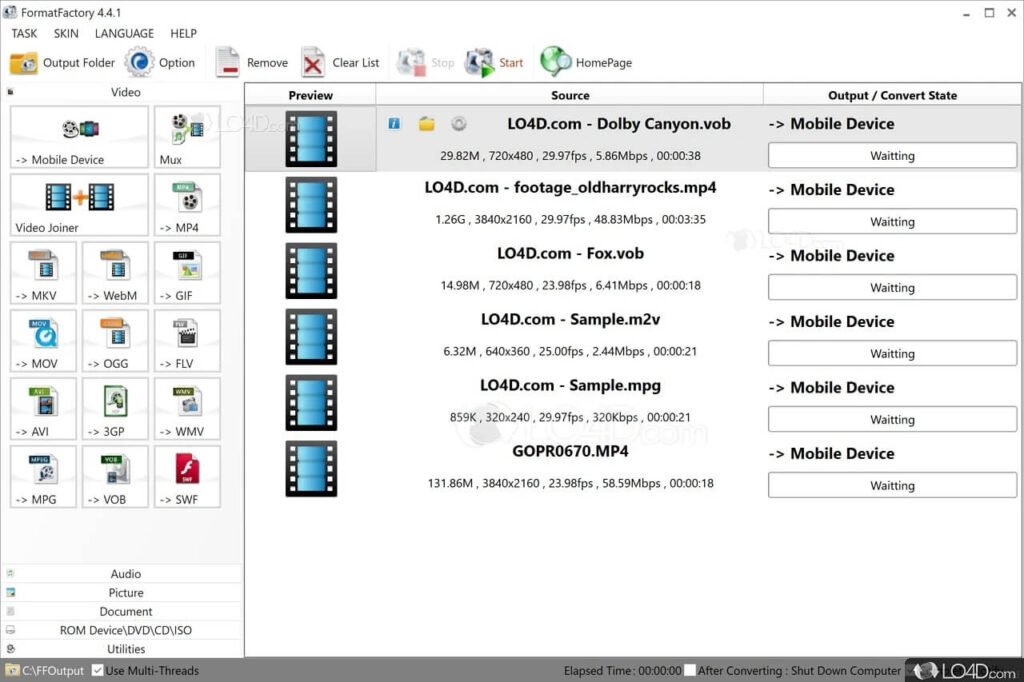Open the Output Folder toolbar button
The width and height of the screenshot is (1024, 682).
(62, 63)
